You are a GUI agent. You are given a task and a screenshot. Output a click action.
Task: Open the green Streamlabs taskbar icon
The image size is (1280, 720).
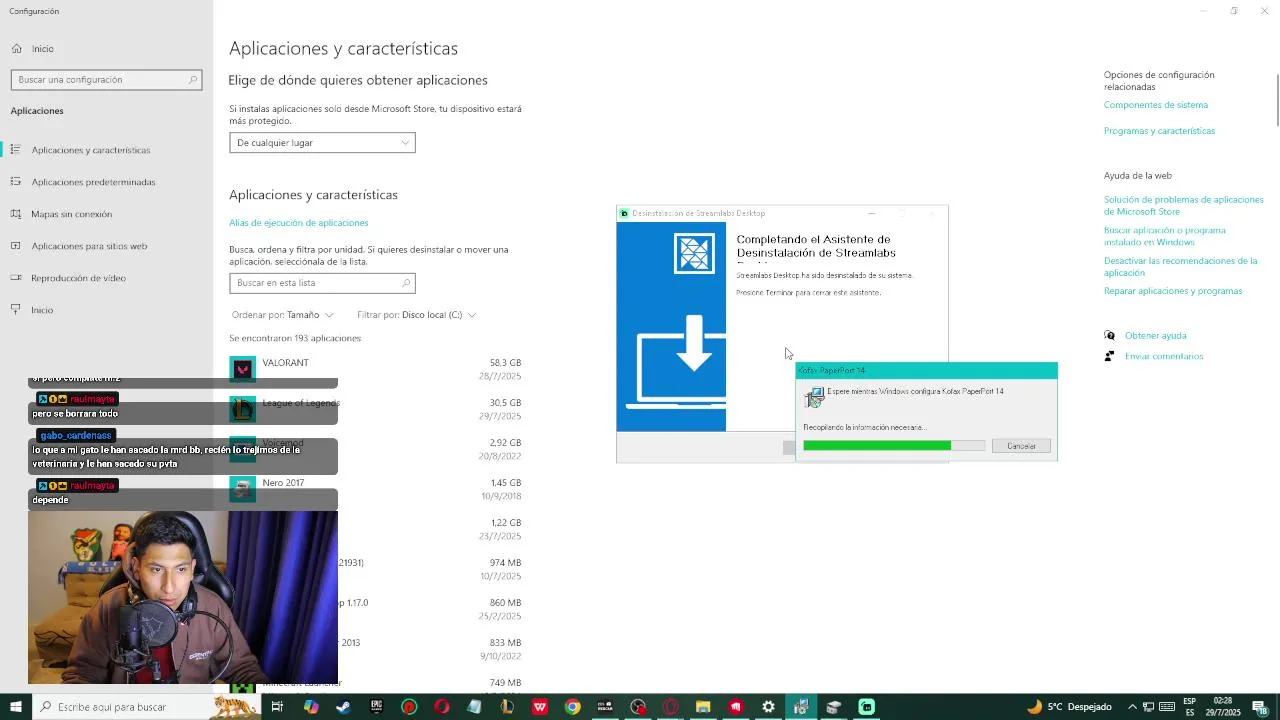tap(867, 707)
